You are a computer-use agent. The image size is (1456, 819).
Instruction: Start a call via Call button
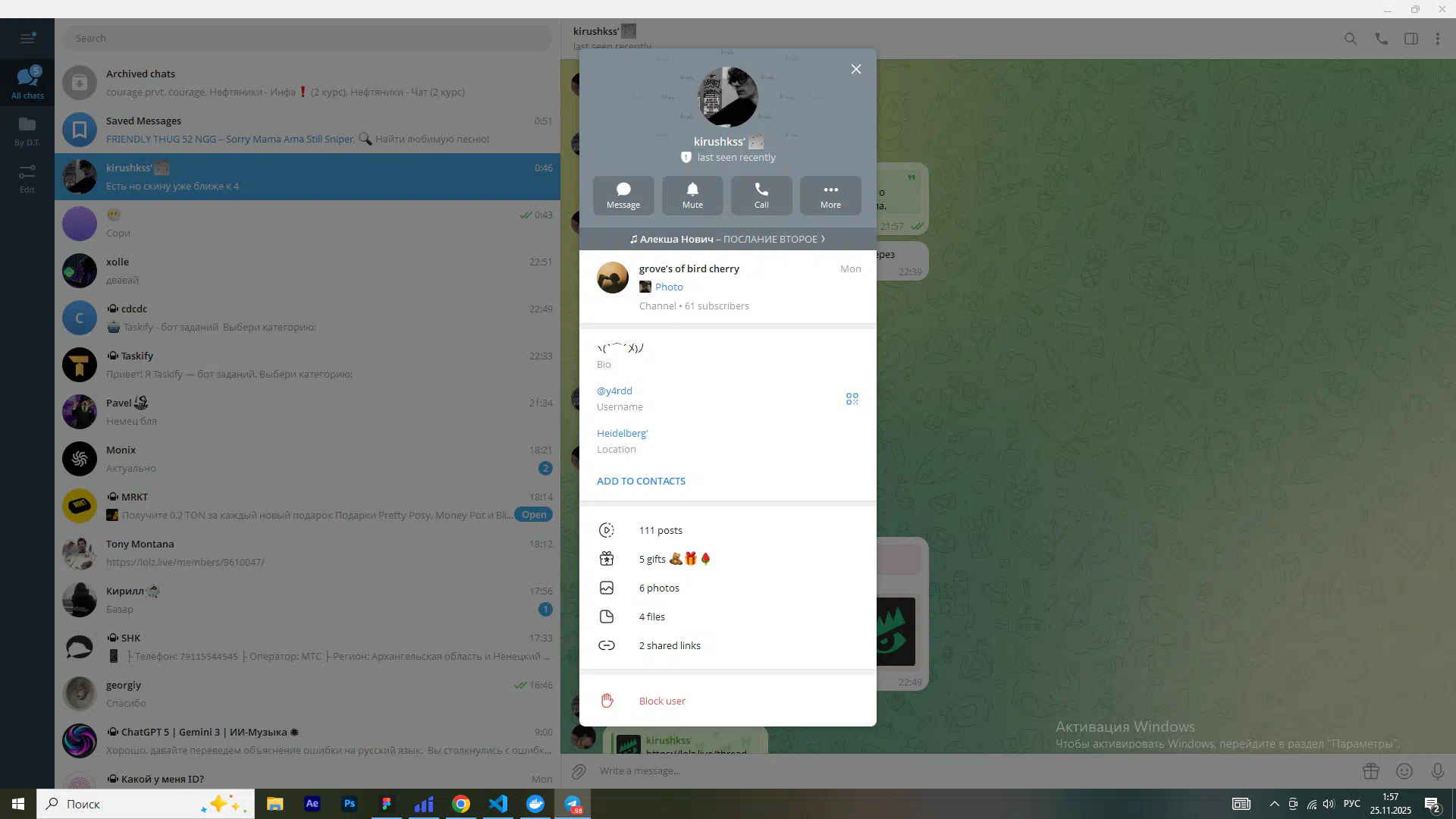coord(761,195)
